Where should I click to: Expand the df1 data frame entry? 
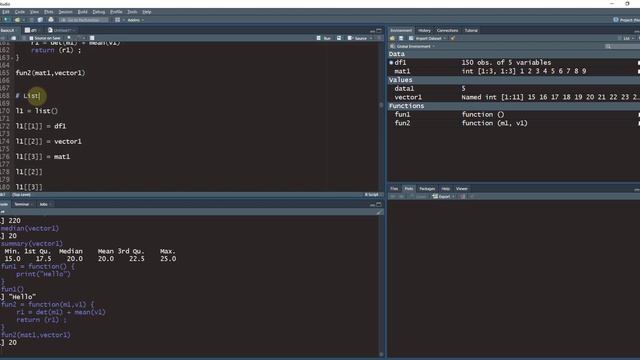[391, 62]
